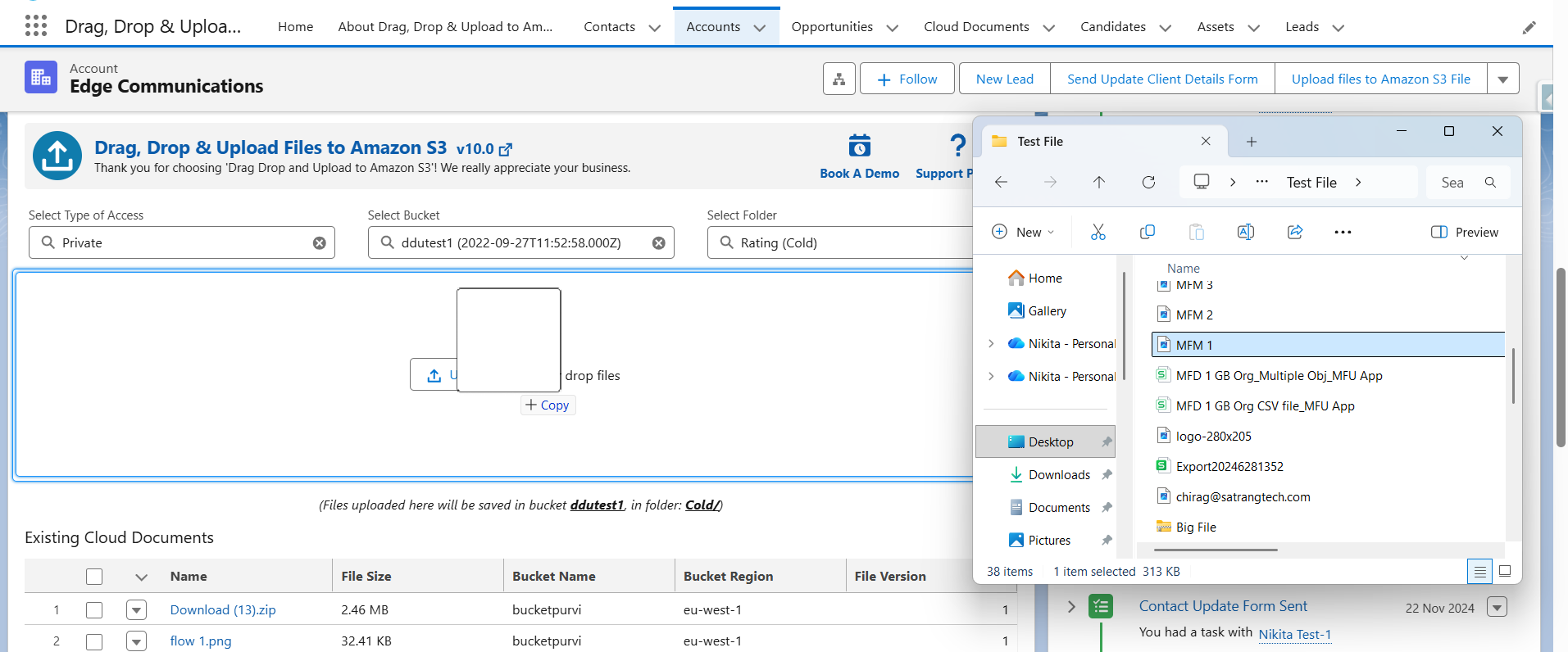Close the Test File explorer tab
1568x652 pixels.
1206,141
